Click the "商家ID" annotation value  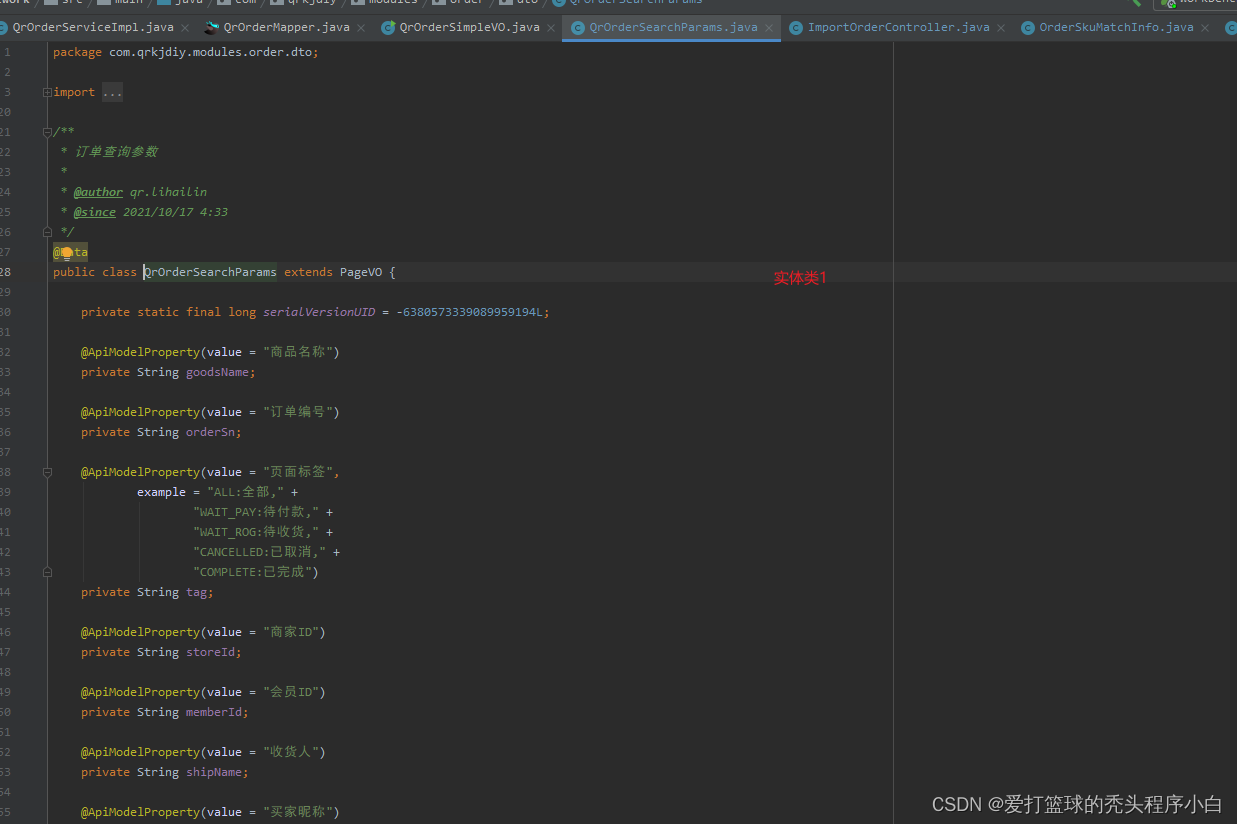(291, 632)
